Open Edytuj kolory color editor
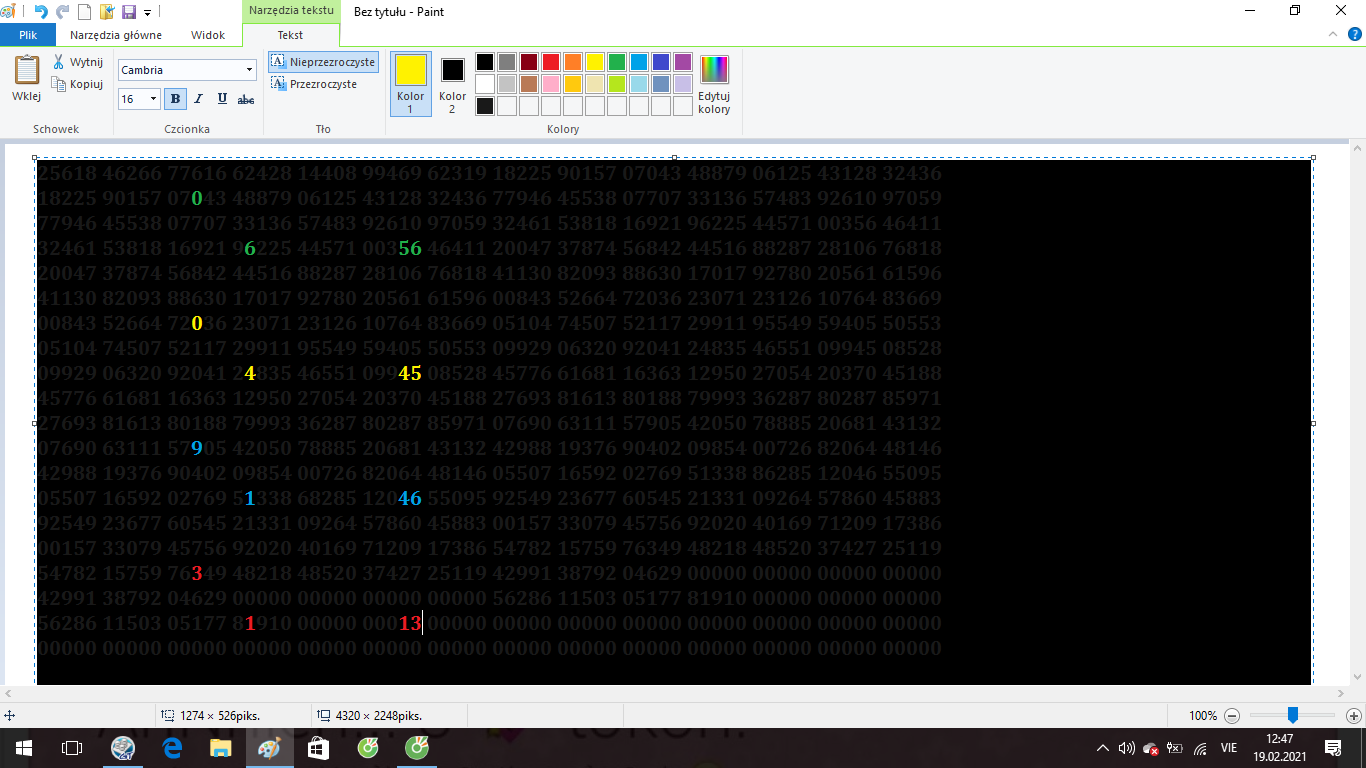1366x768 pixels. [714, 84]
